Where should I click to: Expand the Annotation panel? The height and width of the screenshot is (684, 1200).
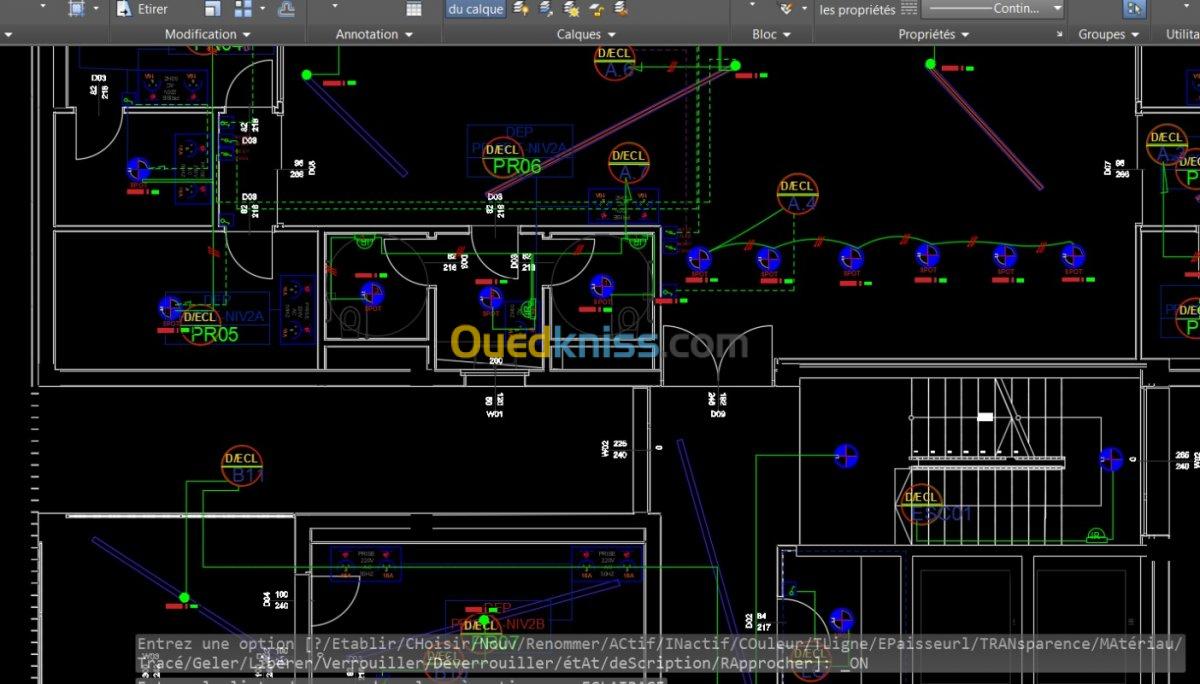coord(375,34)
